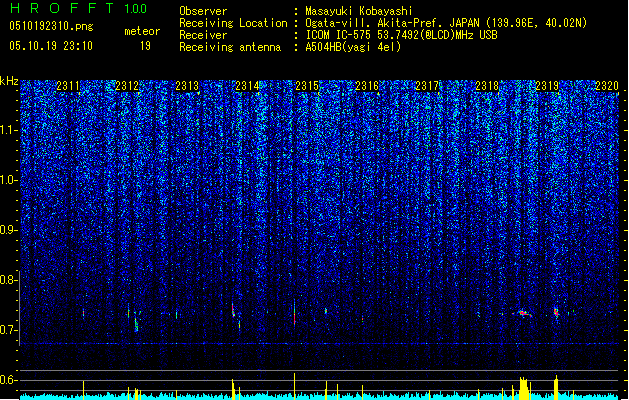629x400 pixels.
Task: Click the date stamp 05.10.19 23:10
Action: coord(51,46)
